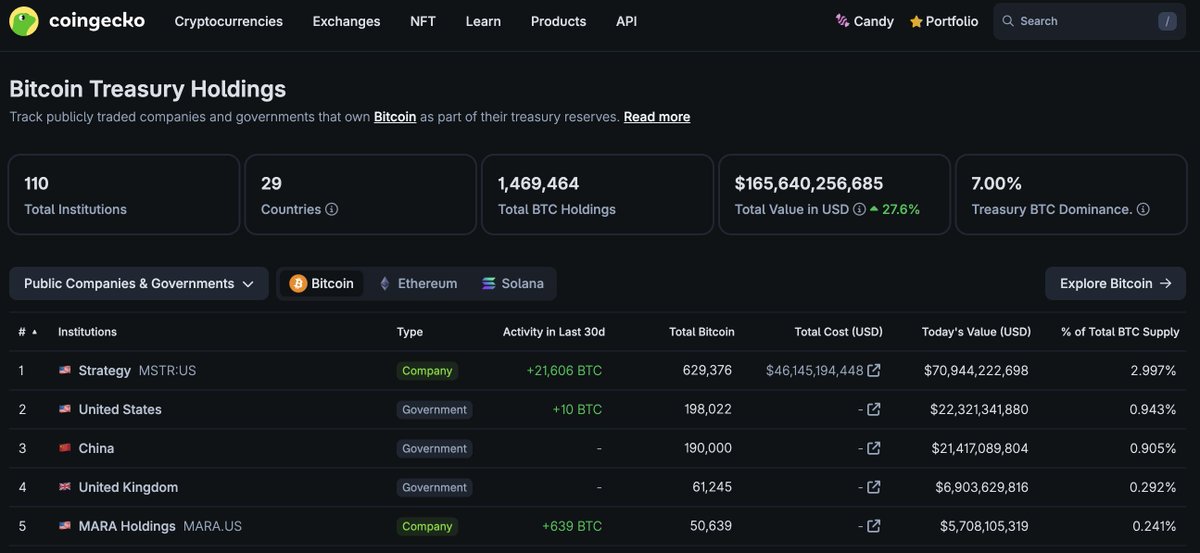Sort by Activity in Last 30d header
The image size is (1200, 553).
(553, 332)
